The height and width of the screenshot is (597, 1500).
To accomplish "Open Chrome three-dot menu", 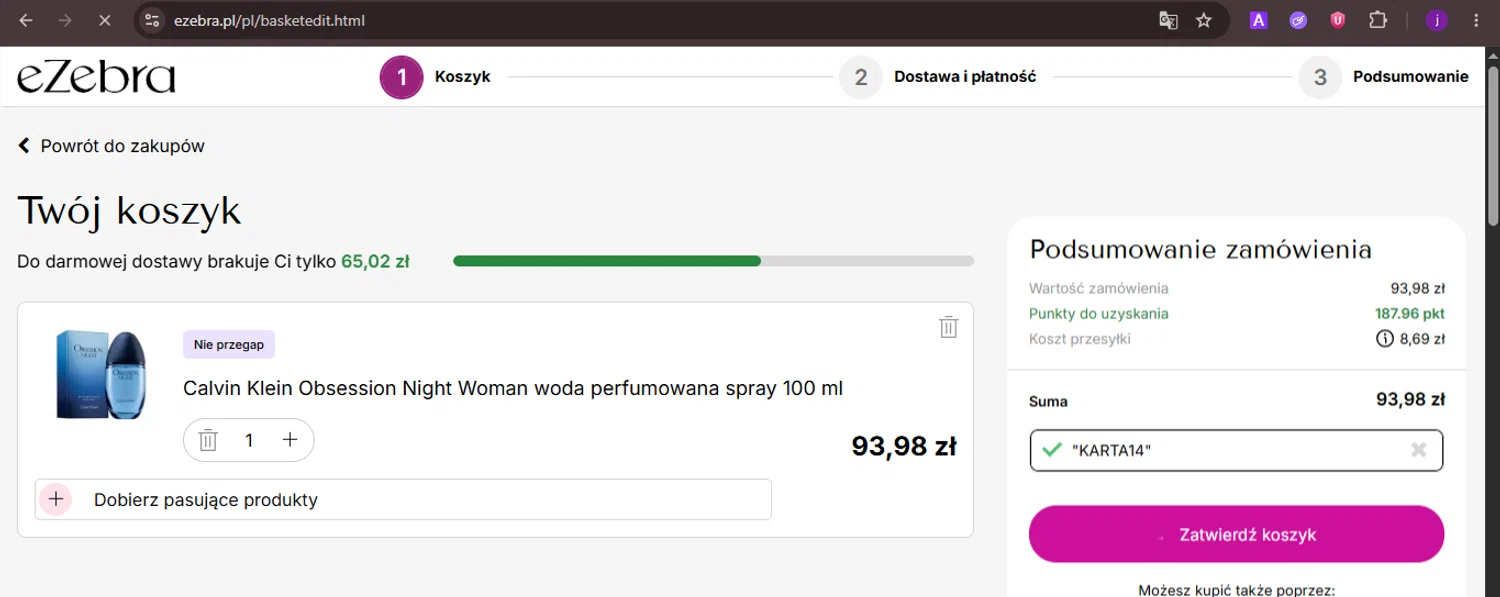I will pos(1477,20).
